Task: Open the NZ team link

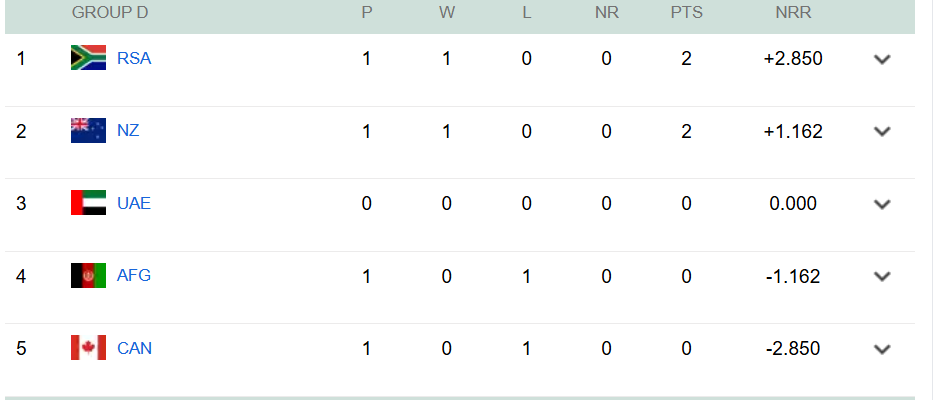Action: click(x=128, y=131)
